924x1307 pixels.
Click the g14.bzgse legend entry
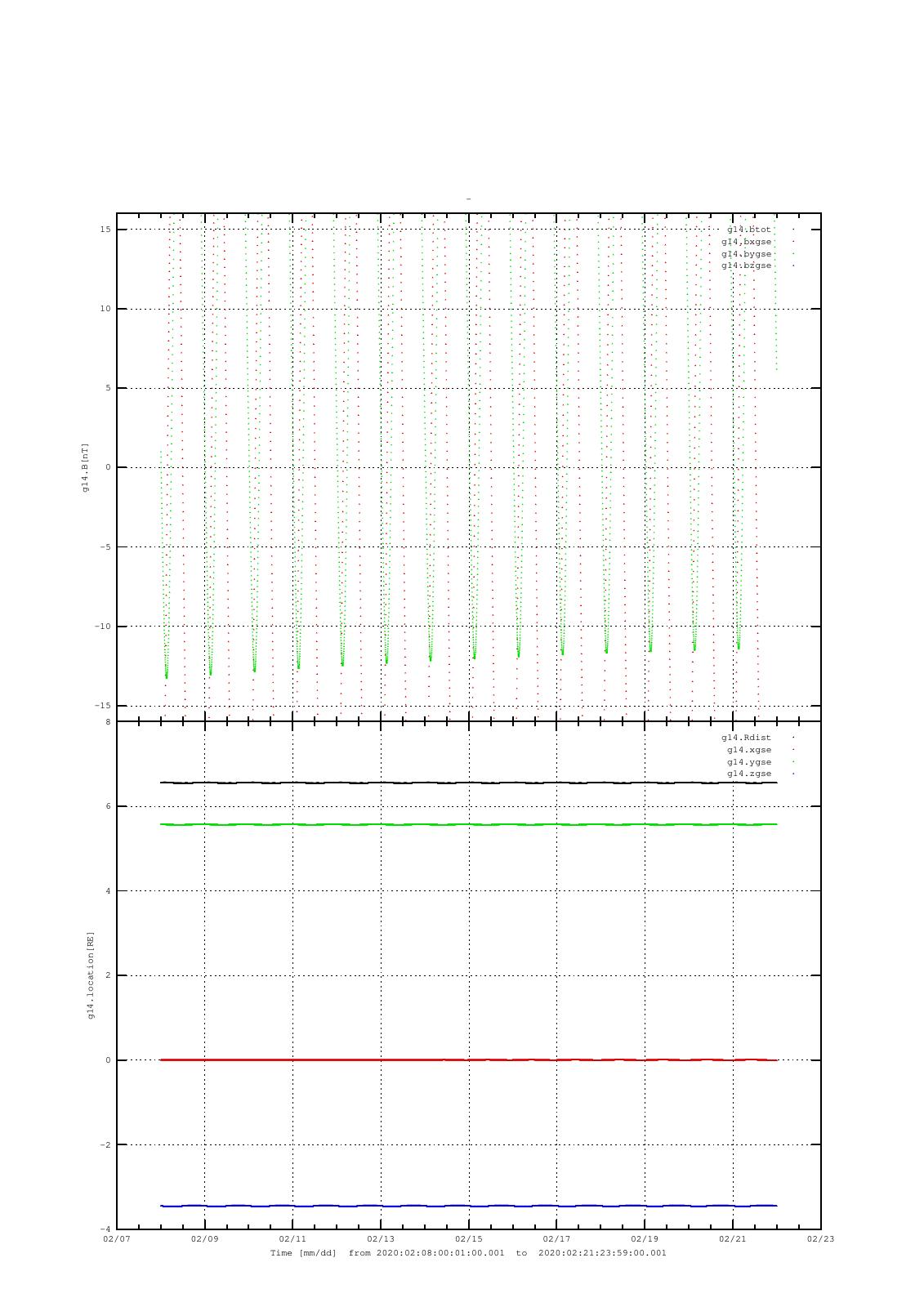[x=746, y=265]
